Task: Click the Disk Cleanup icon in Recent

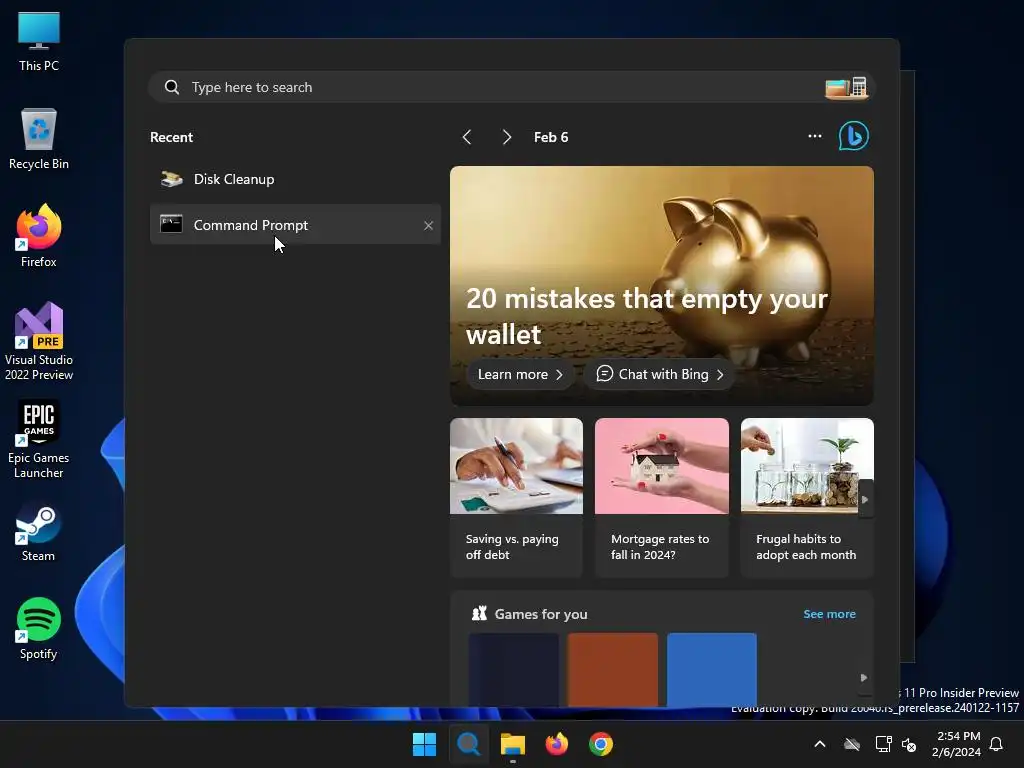Action: (172, 179)
